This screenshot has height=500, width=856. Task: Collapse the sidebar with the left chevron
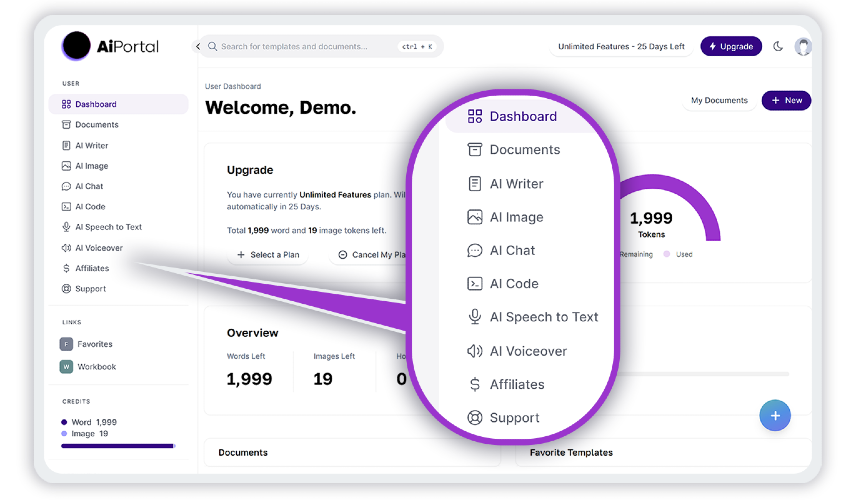pyautogui.click(x=198, y=46)
